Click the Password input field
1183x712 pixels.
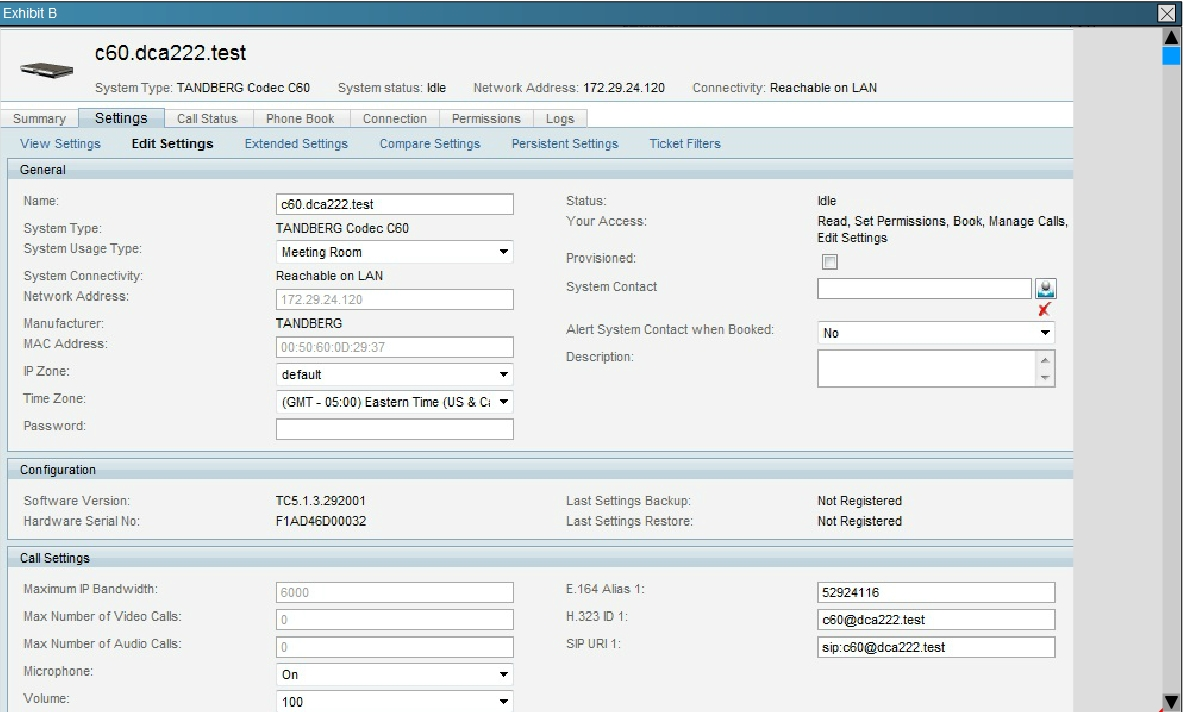(x=394, y=429)
